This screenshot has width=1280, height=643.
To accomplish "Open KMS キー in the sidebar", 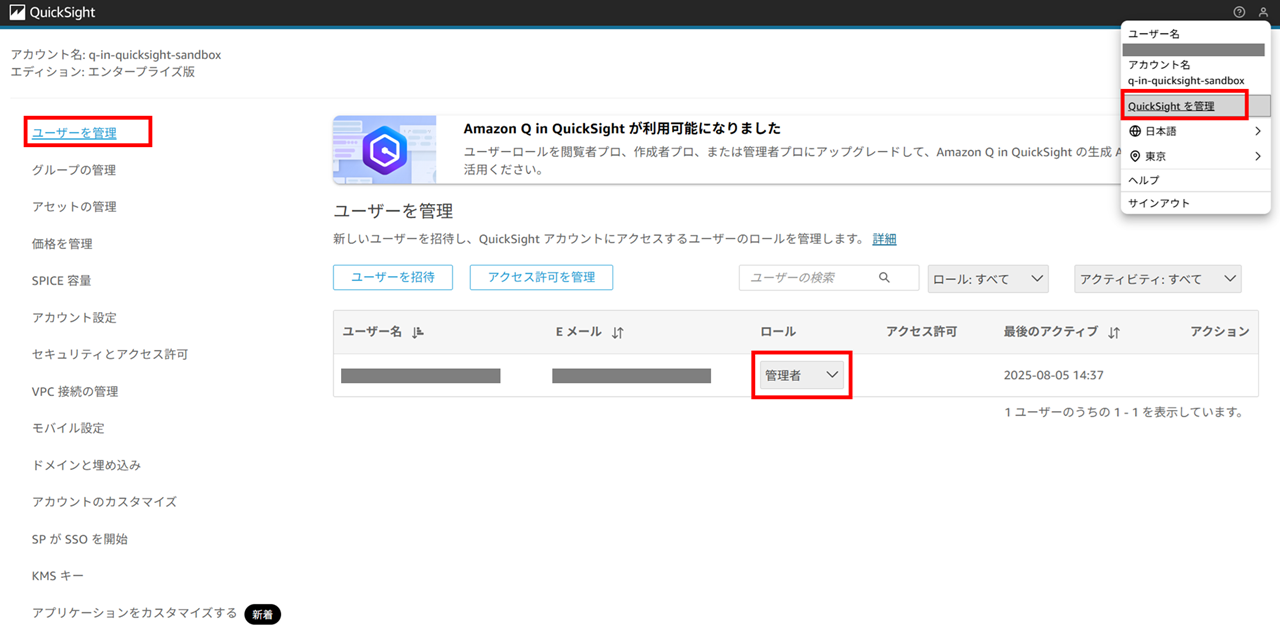I will [58, 576].
